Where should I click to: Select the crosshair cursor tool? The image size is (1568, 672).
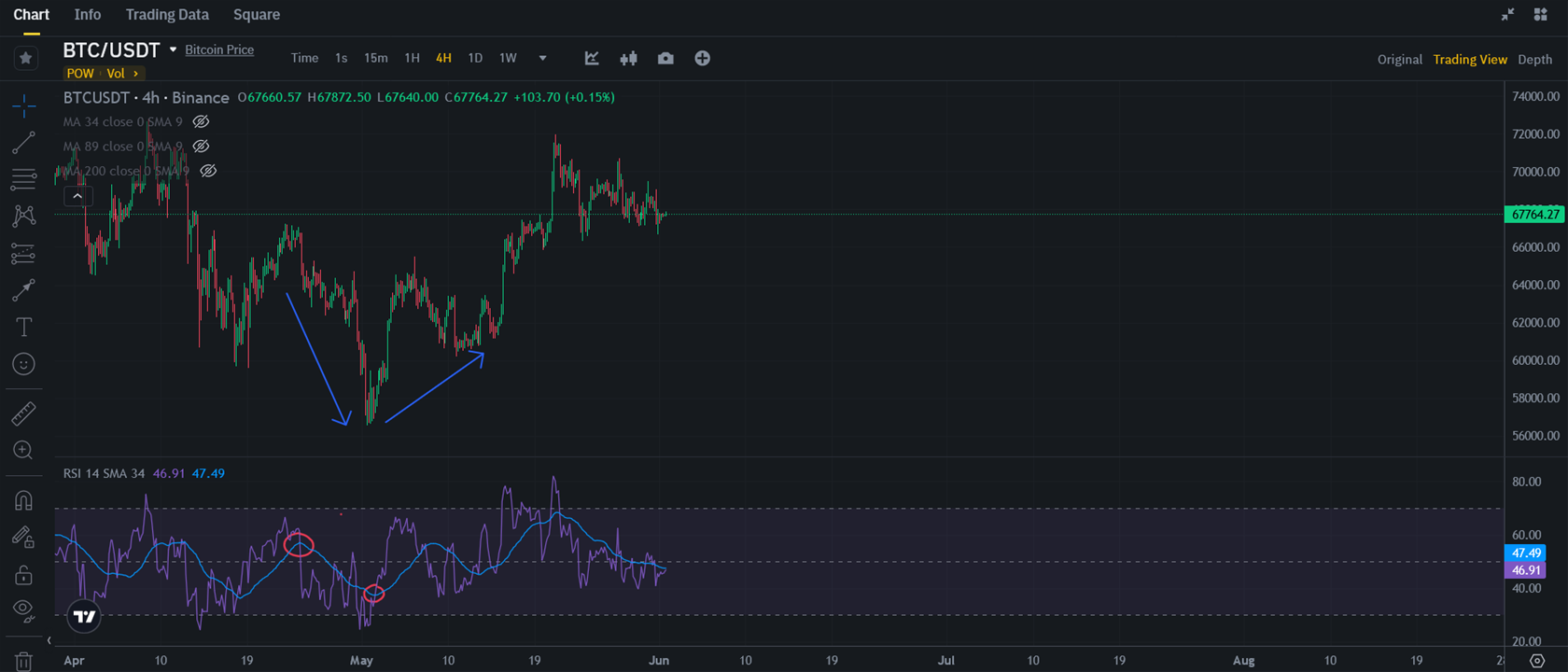coord(24,105)
